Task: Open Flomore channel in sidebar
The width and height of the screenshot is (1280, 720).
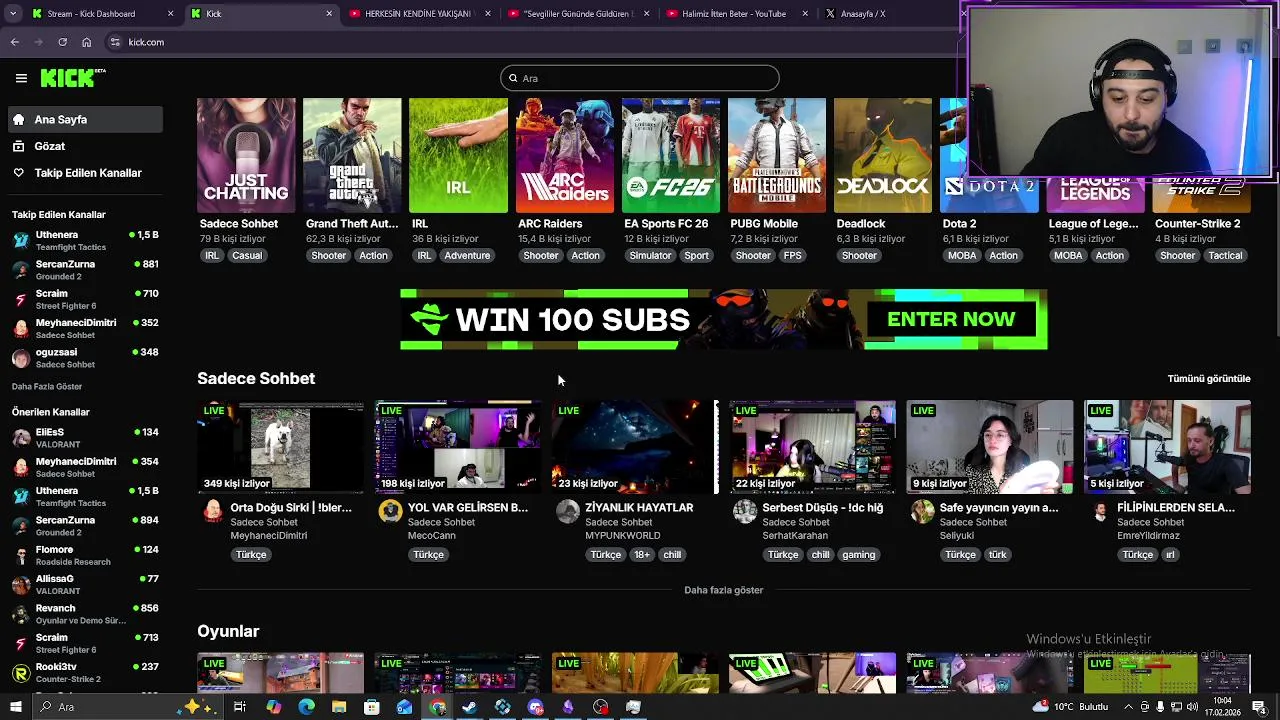Action: click(85, 555)
